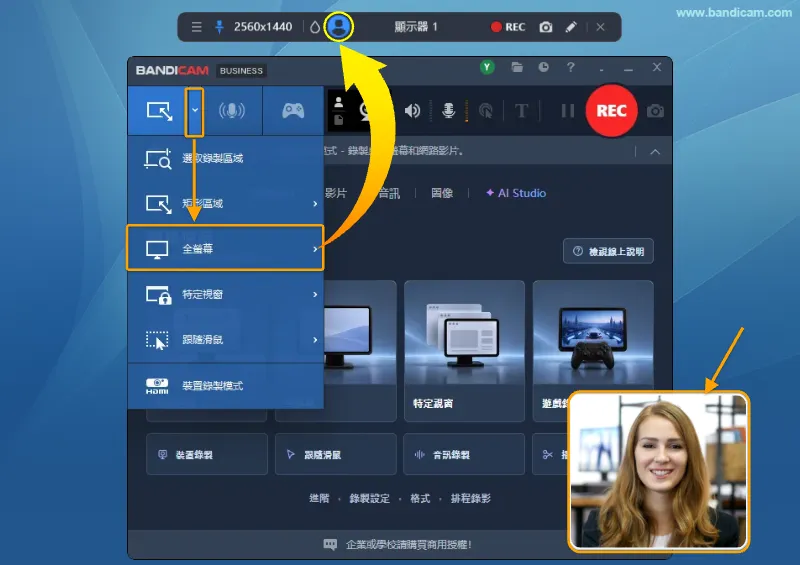This screenshot has height=565, width=800.
Task: Toggle microphone recording in the toolbar
Action: point(448,111)
